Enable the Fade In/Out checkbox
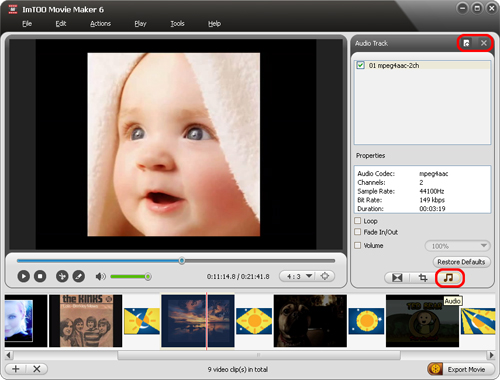500x380 pixels. (x=358, y=232)
